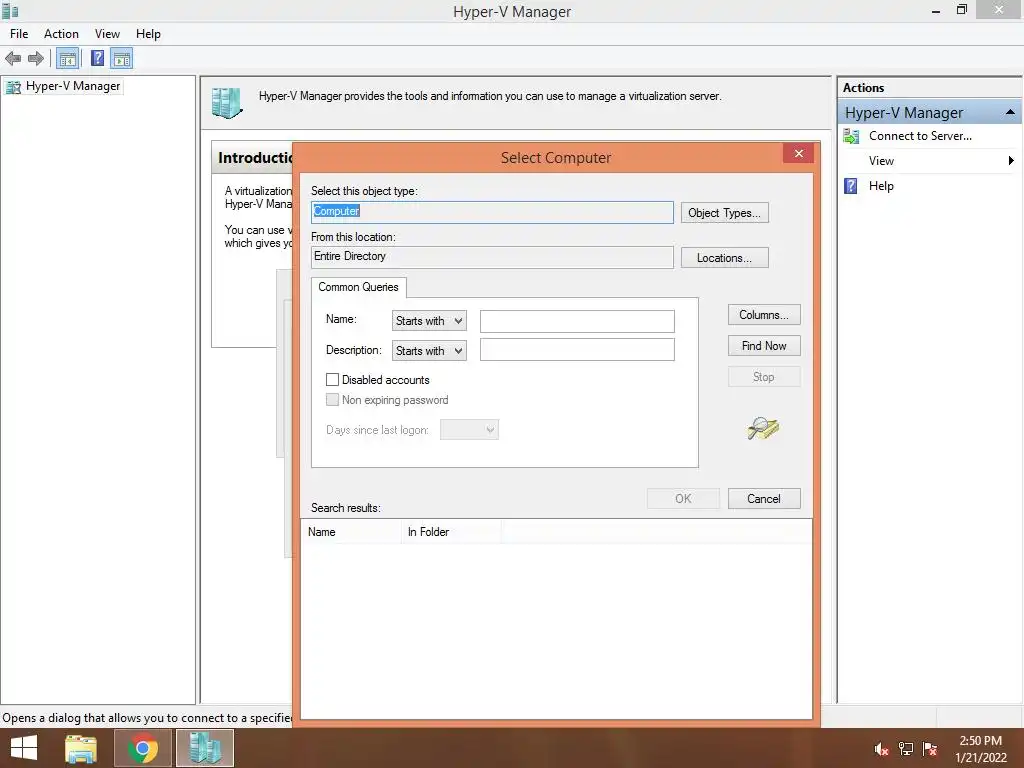Open the Windows Start button

(x=24, y=748)
